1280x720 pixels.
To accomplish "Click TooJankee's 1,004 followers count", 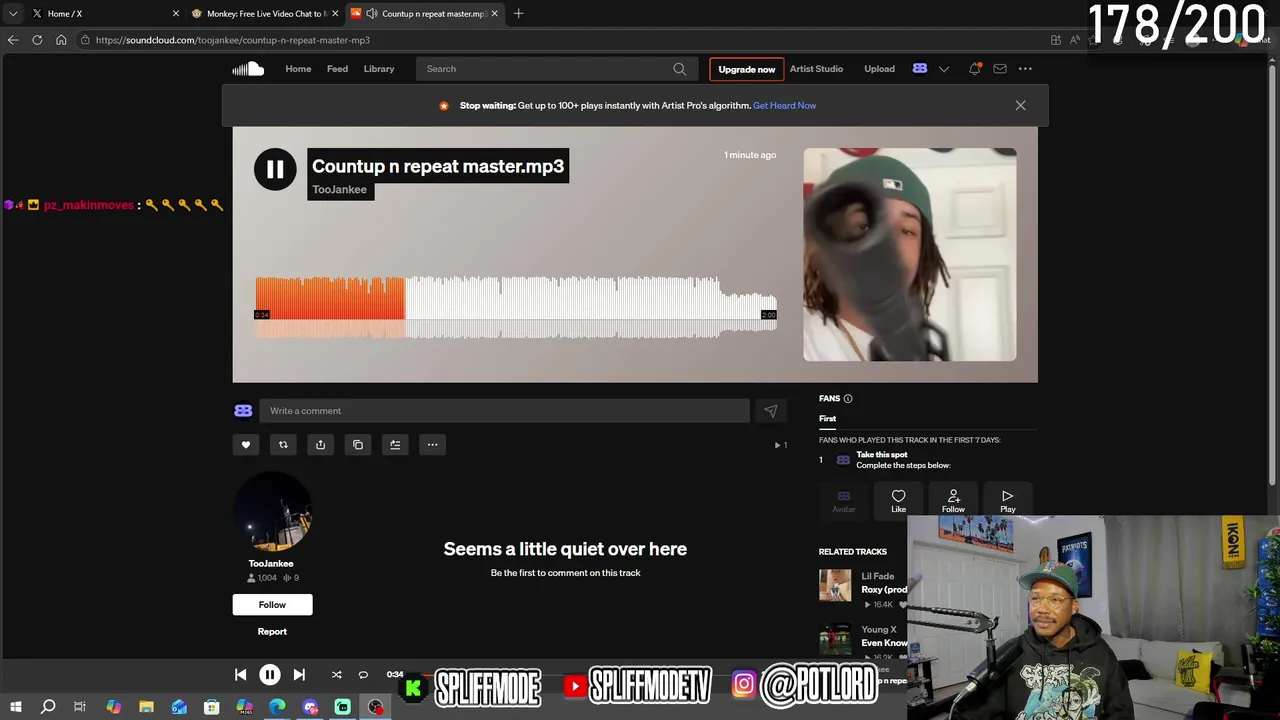I will tap(262, 578).
